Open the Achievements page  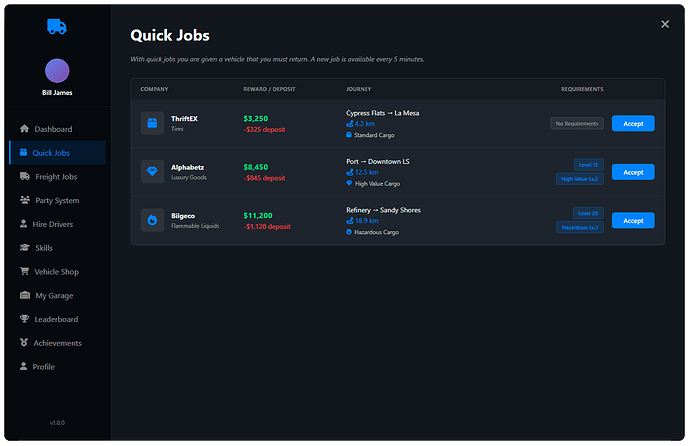pos(56,343)
